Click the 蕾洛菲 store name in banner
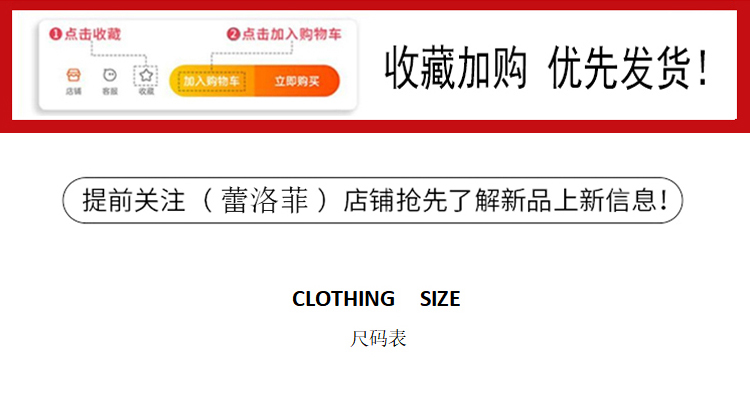Screen dimensions: 750x400 tap(265, 200)
